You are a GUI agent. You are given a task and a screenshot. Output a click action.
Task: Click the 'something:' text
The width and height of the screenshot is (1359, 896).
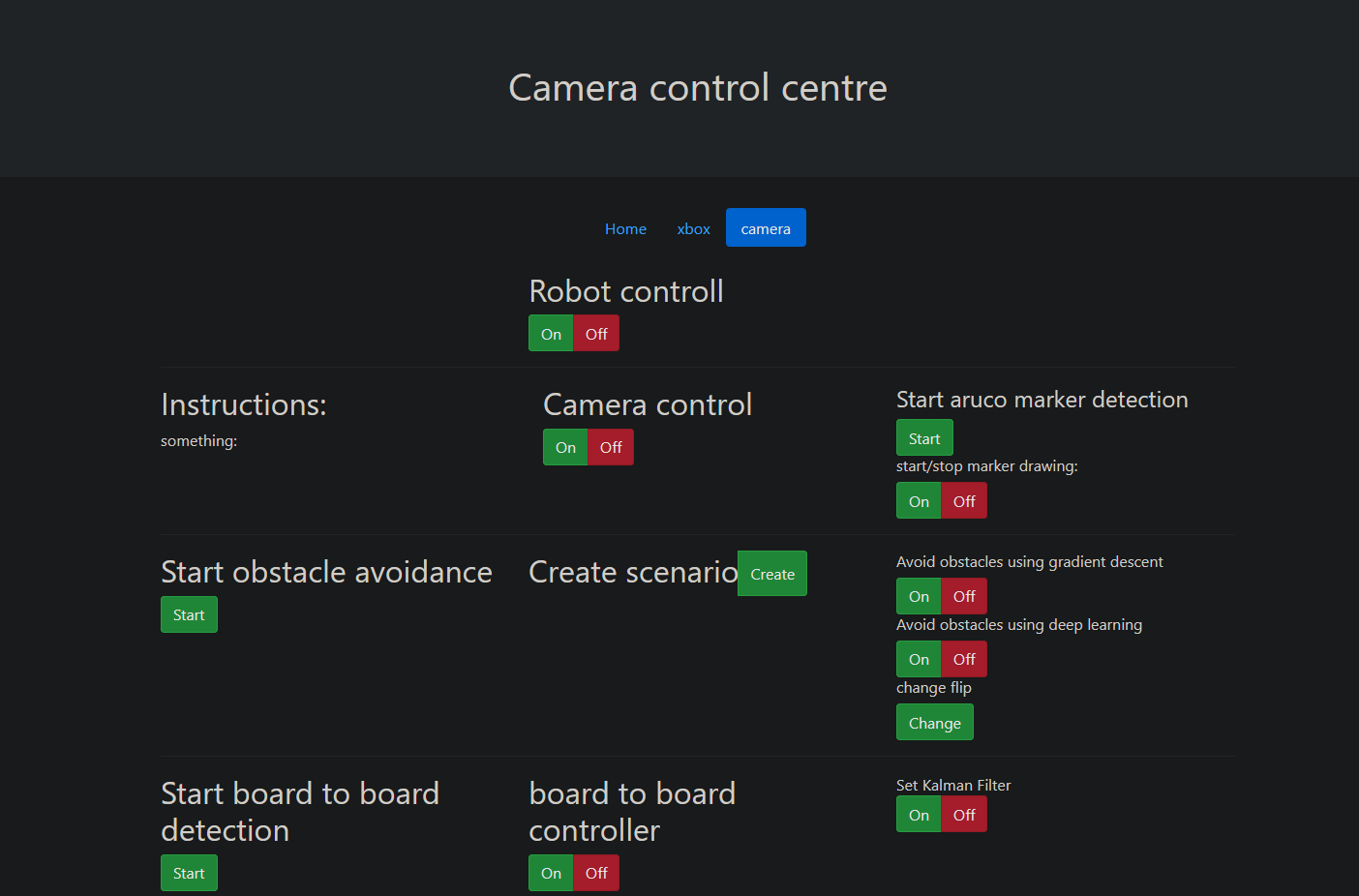pyautogui.click(x=198, y=441)
